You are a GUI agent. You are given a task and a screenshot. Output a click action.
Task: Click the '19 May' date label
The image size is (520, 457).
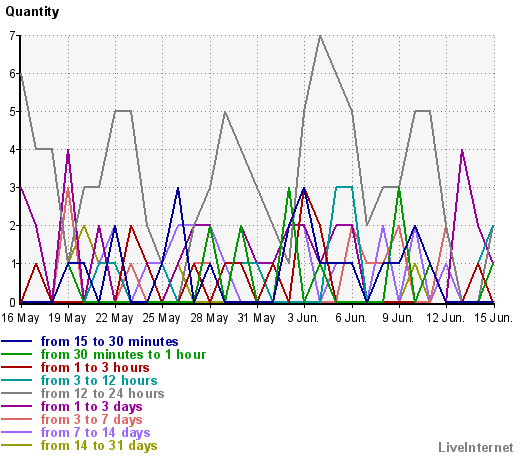coord(67,318)
